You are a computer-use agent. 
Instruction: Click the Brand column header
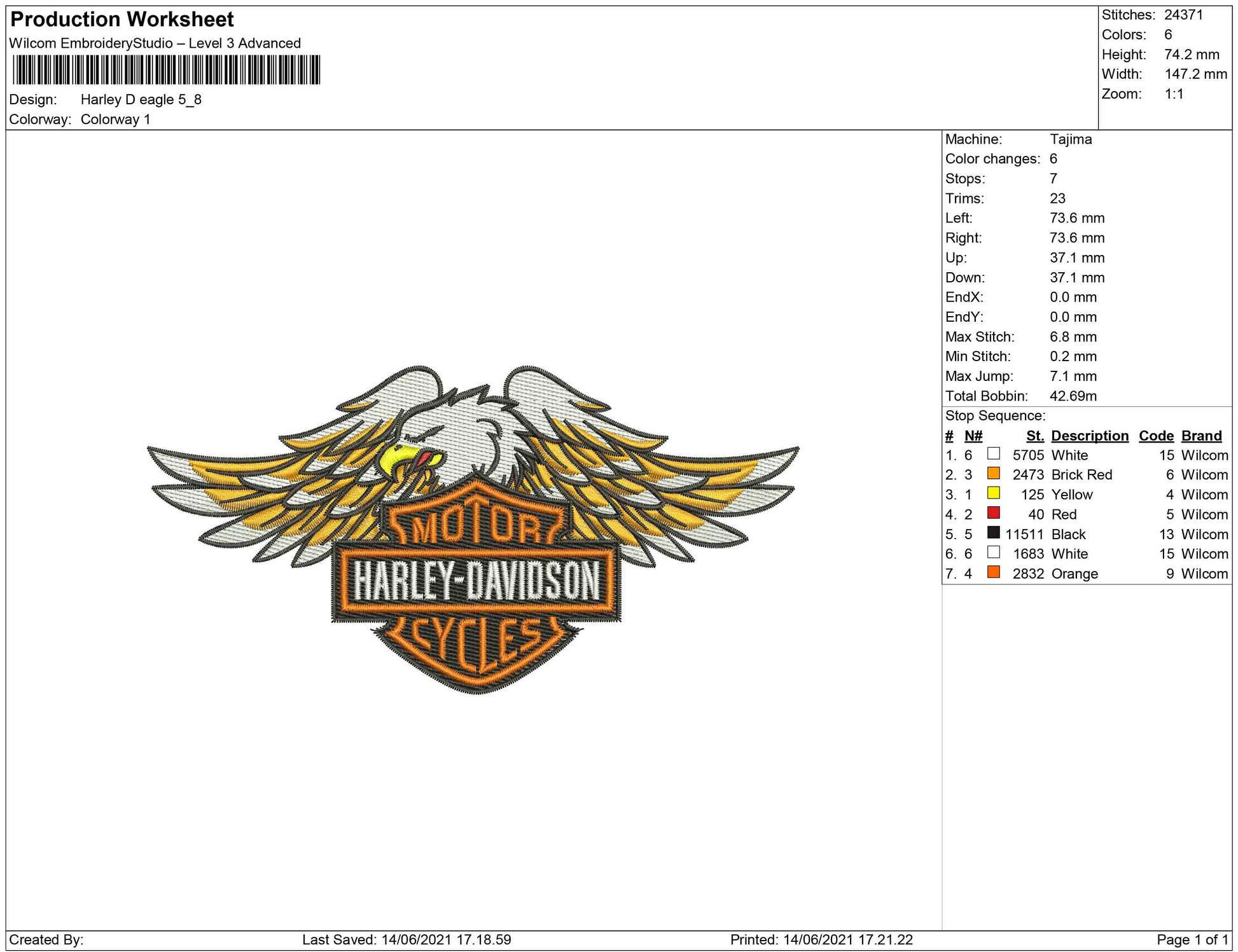(x=1201, y=436)
